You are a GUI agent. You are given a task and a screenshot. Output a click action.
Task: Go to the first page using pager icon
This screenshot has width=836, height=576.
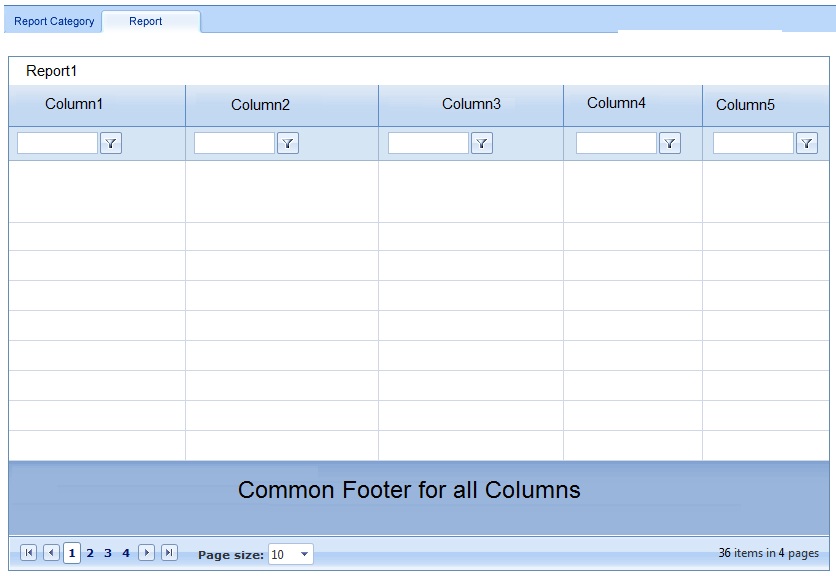pos(28,553)
